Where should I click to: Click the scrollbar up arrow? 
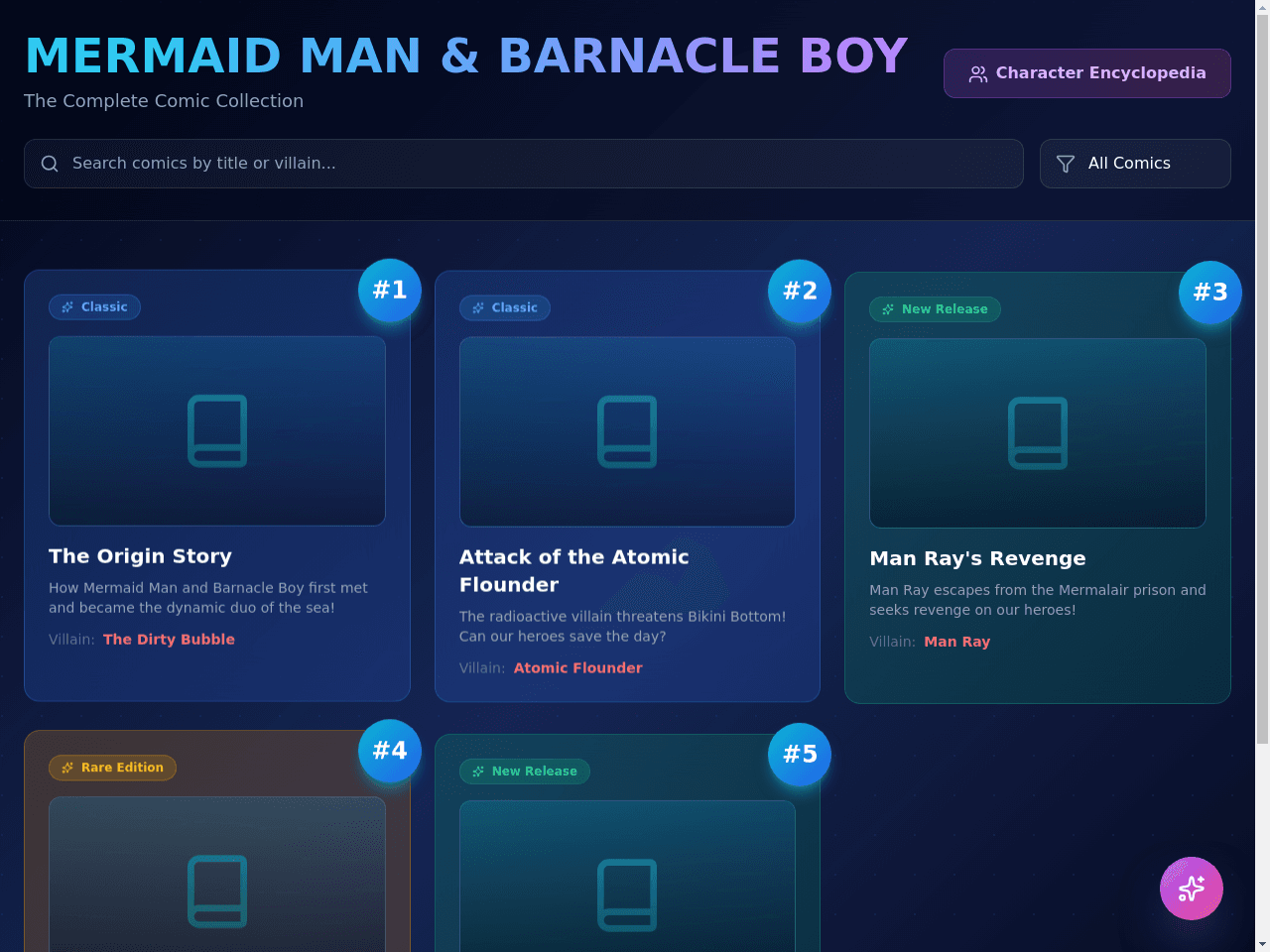point(1262,7)
